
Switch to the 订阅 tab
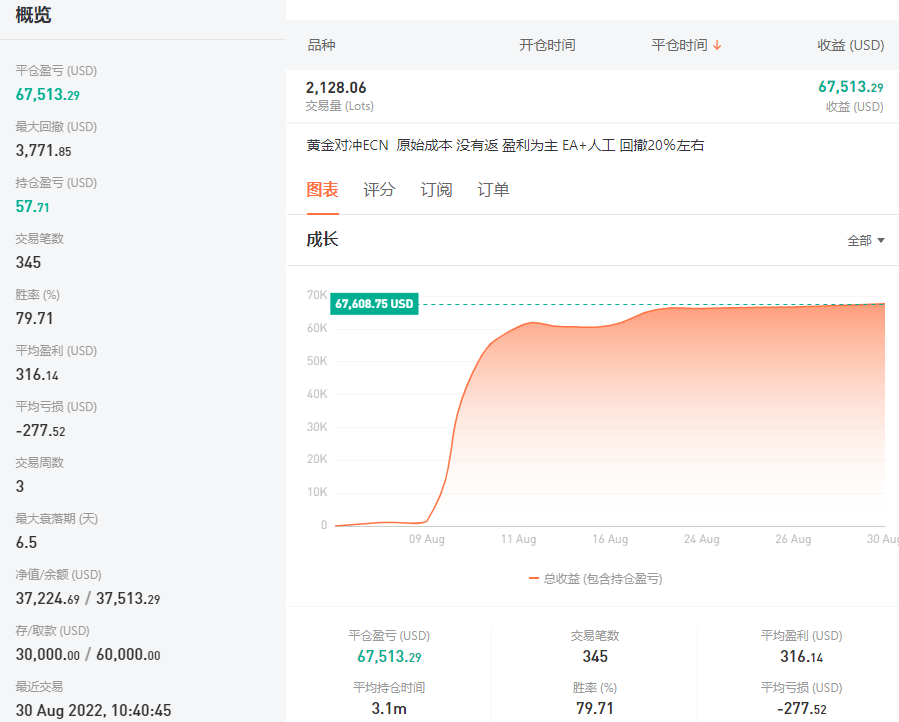pos(436,190)
